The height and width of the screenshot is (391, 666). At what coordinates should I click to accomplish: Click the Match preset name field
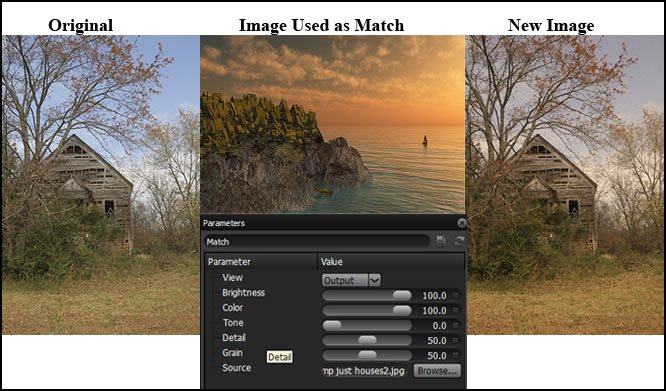tap(317, 242)
